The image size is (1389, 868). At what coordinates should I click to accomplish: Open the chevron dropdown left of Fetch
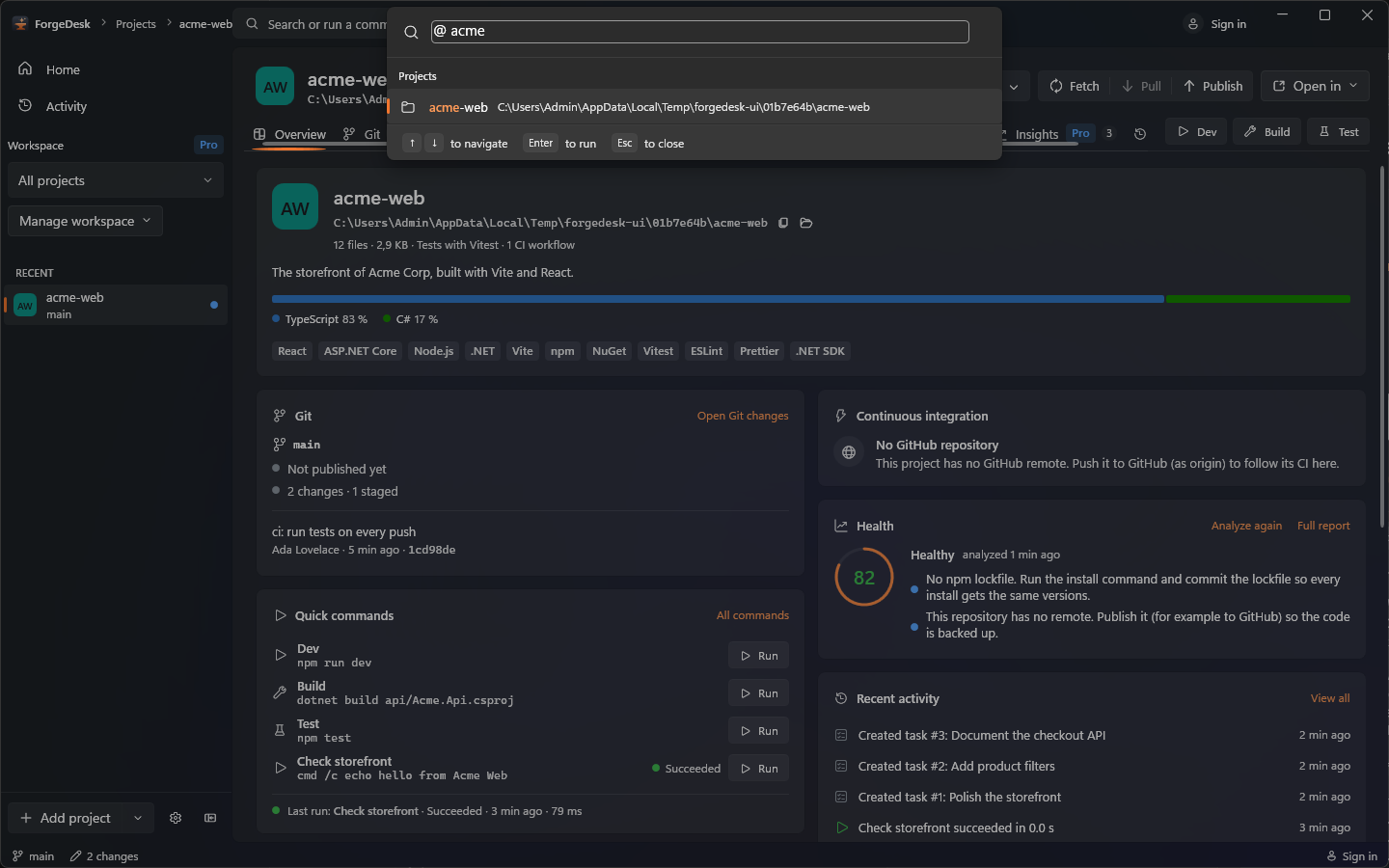1014,86
